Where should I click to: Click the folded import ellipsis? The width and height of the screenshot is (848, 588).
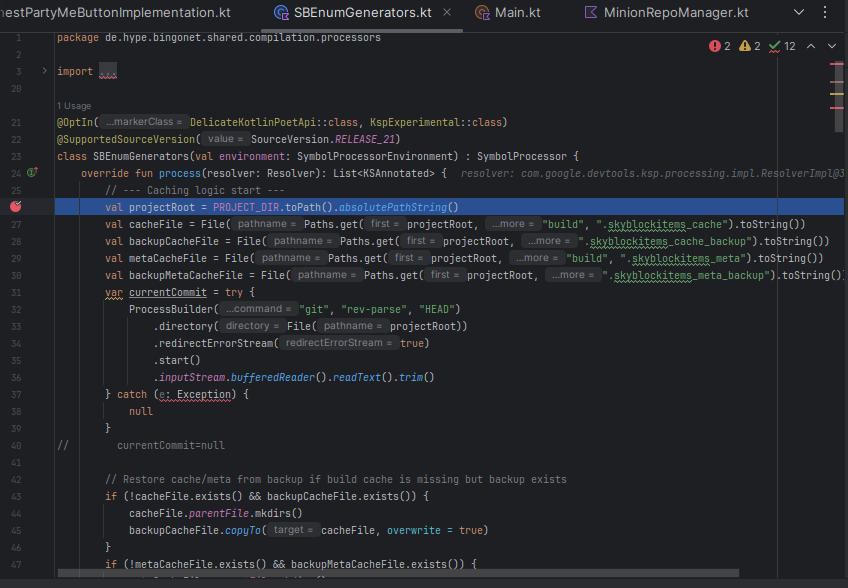point(108,71)
